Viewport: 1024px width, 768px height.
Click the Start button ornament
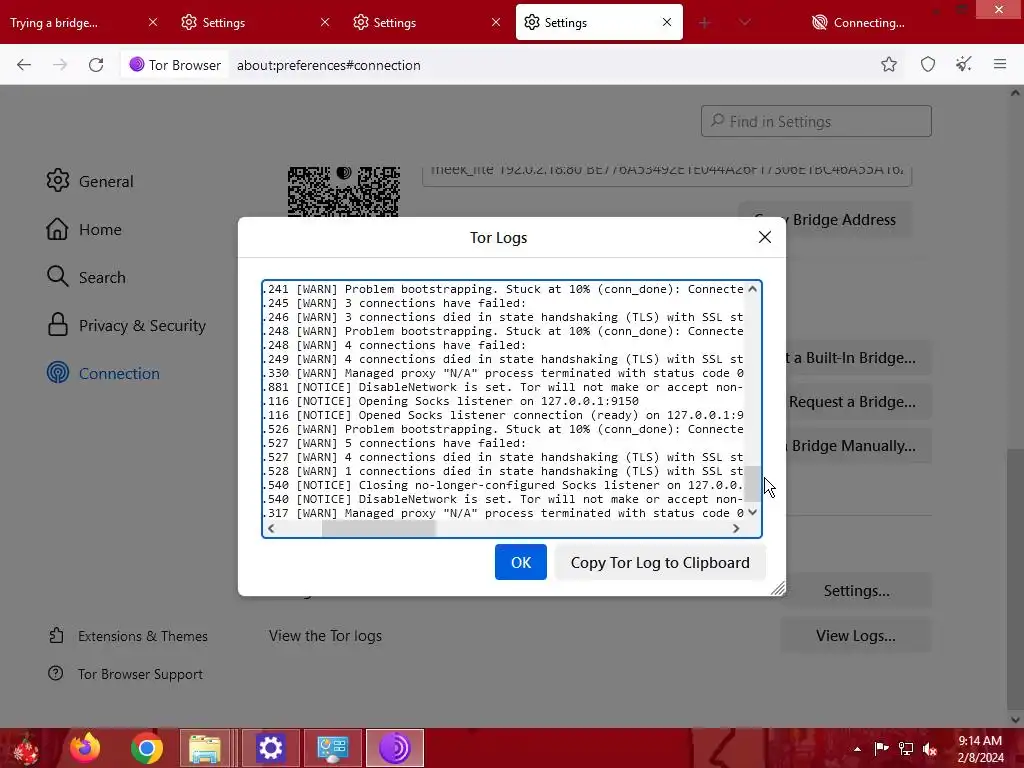click(x=26, y=749)
